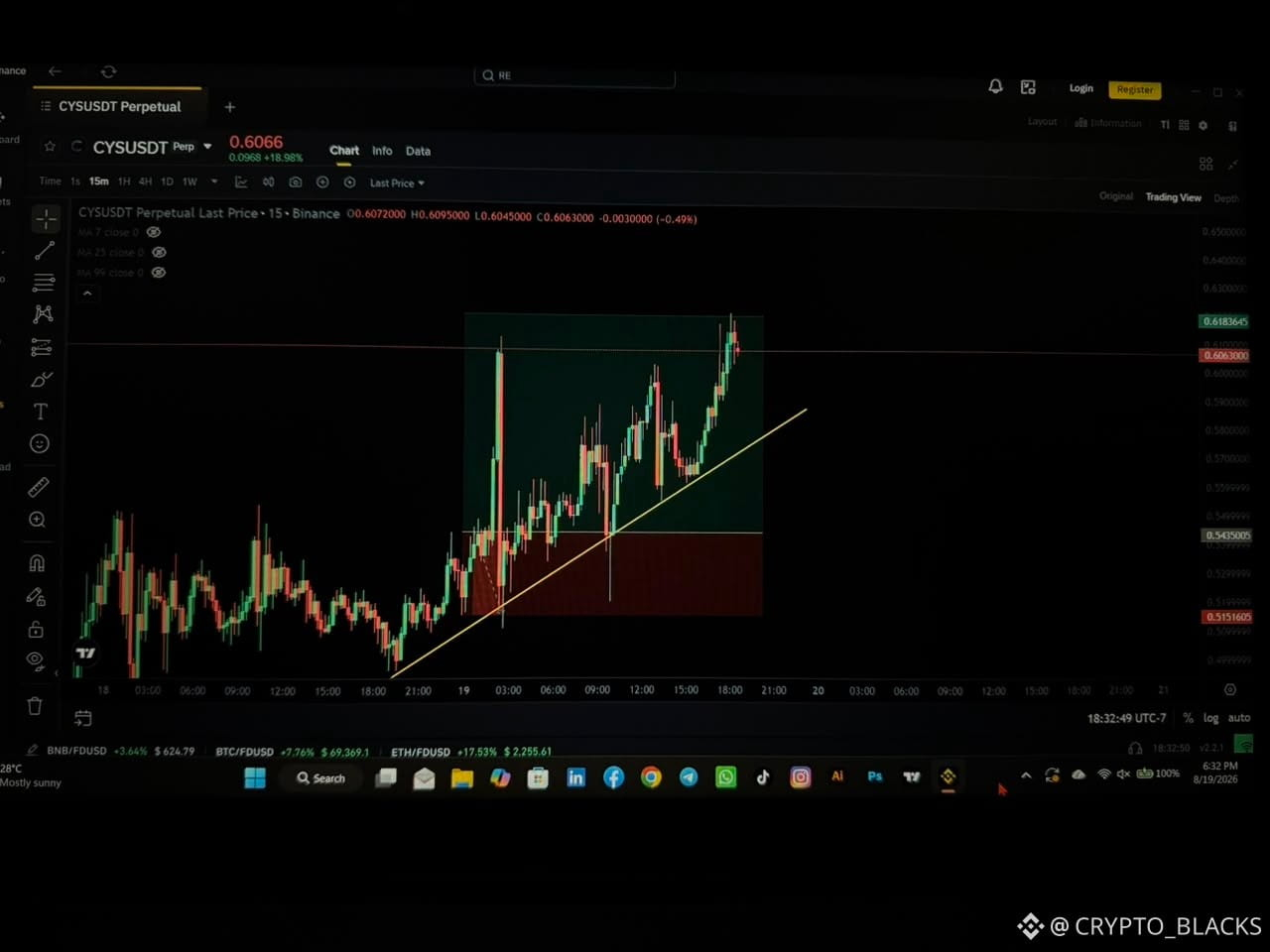
Task: Expand more time interval options
Action: (214, 181)
